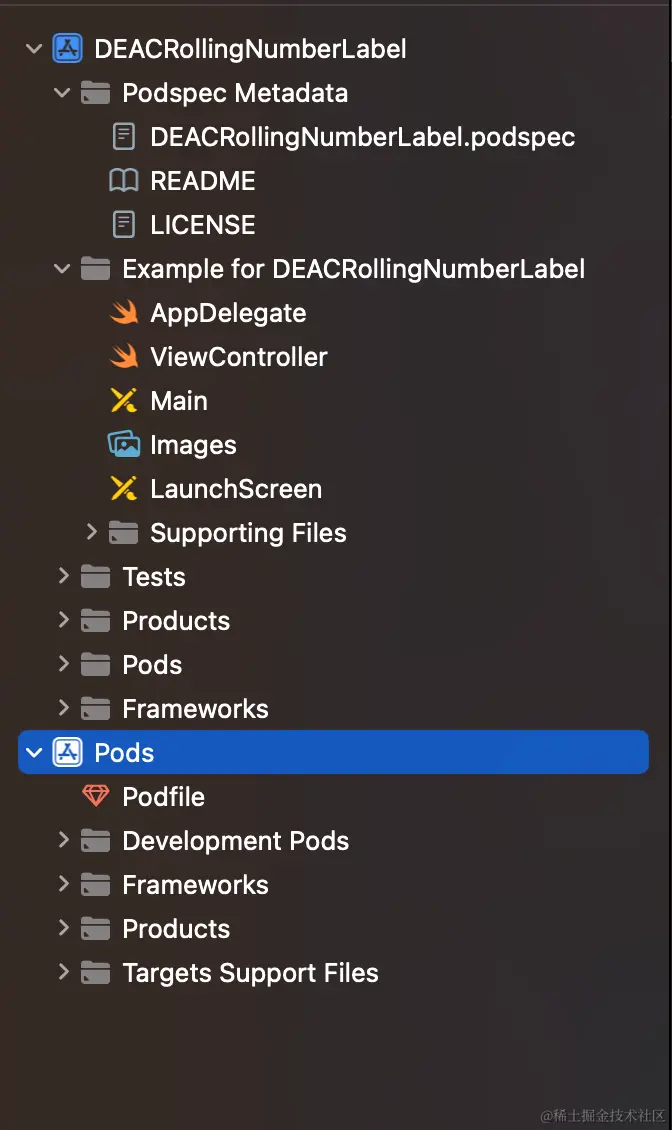Click the Swift icon beside ViewController

(x=124, y=357)
